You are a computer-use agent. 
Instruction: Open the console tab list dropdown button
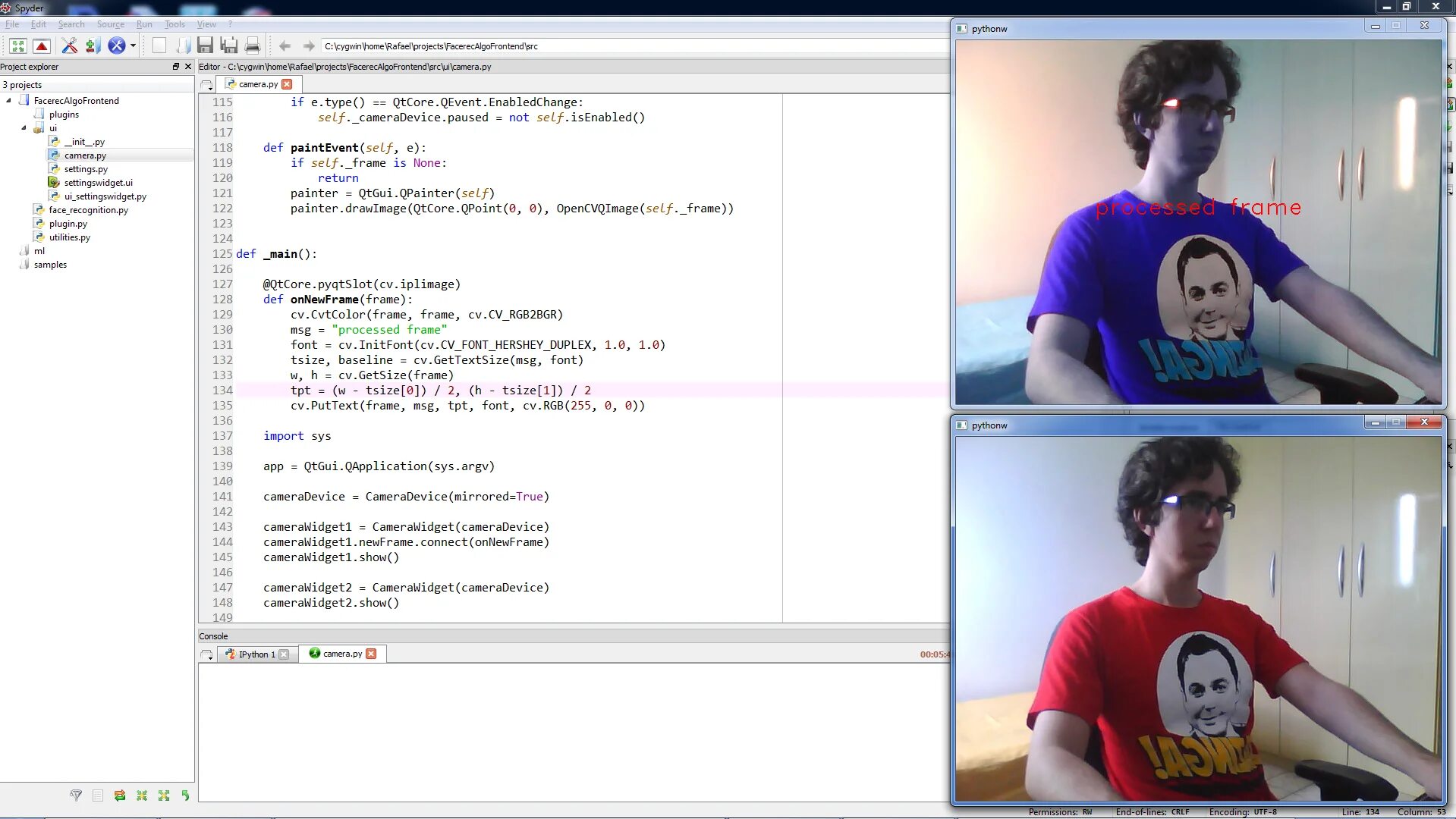pyautogui.click(x=206, y=654)
